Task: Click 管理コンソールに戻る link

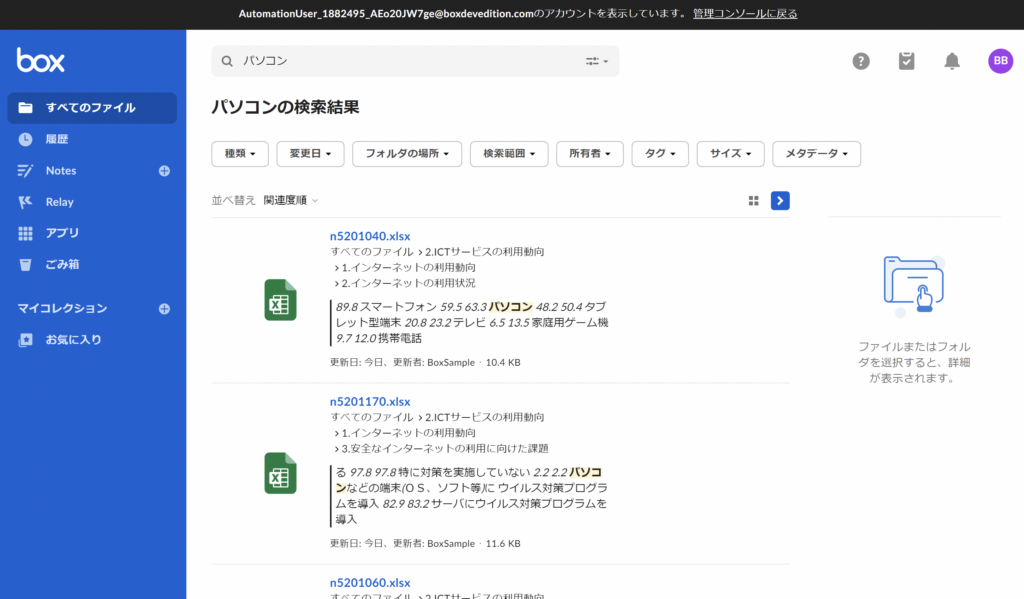Action: (x=744, y=14)
